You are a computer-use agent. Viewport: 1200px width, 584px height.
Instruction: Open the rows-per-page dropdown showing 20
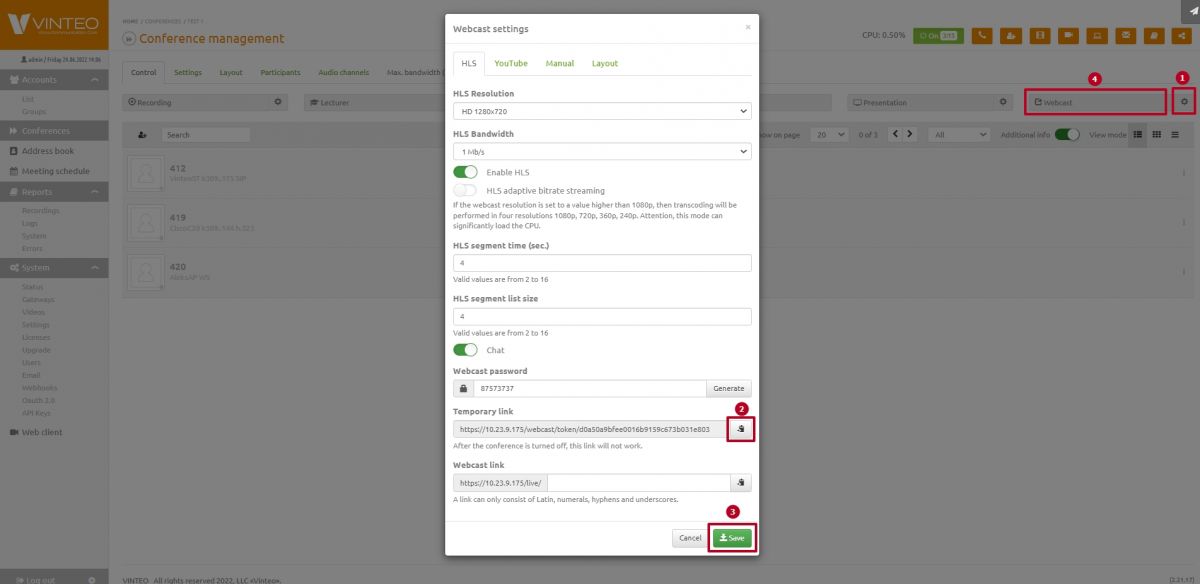[x=831, y=134]
